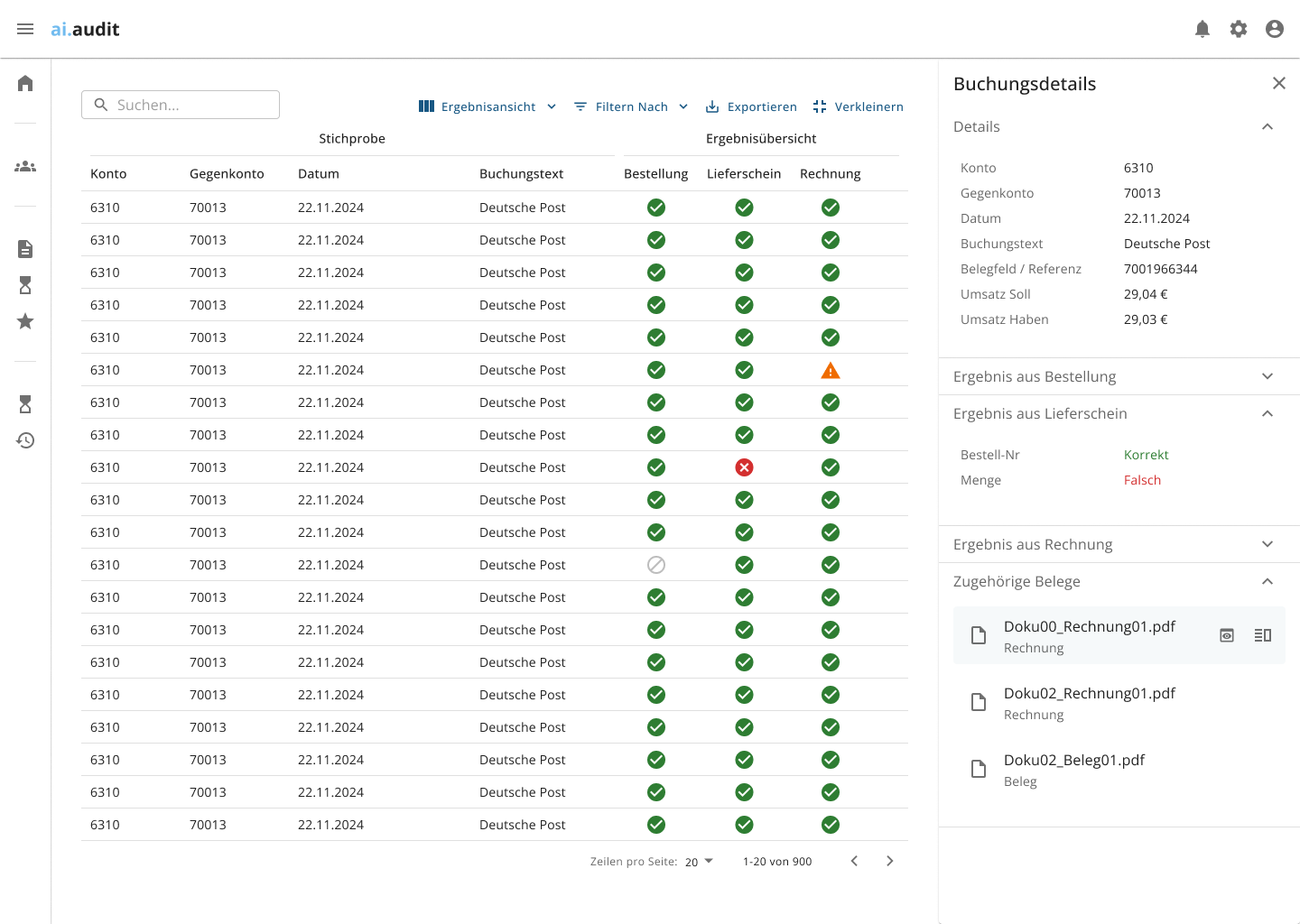
Task: Click the orange warning Rechnung status
Action: point(831,370)
